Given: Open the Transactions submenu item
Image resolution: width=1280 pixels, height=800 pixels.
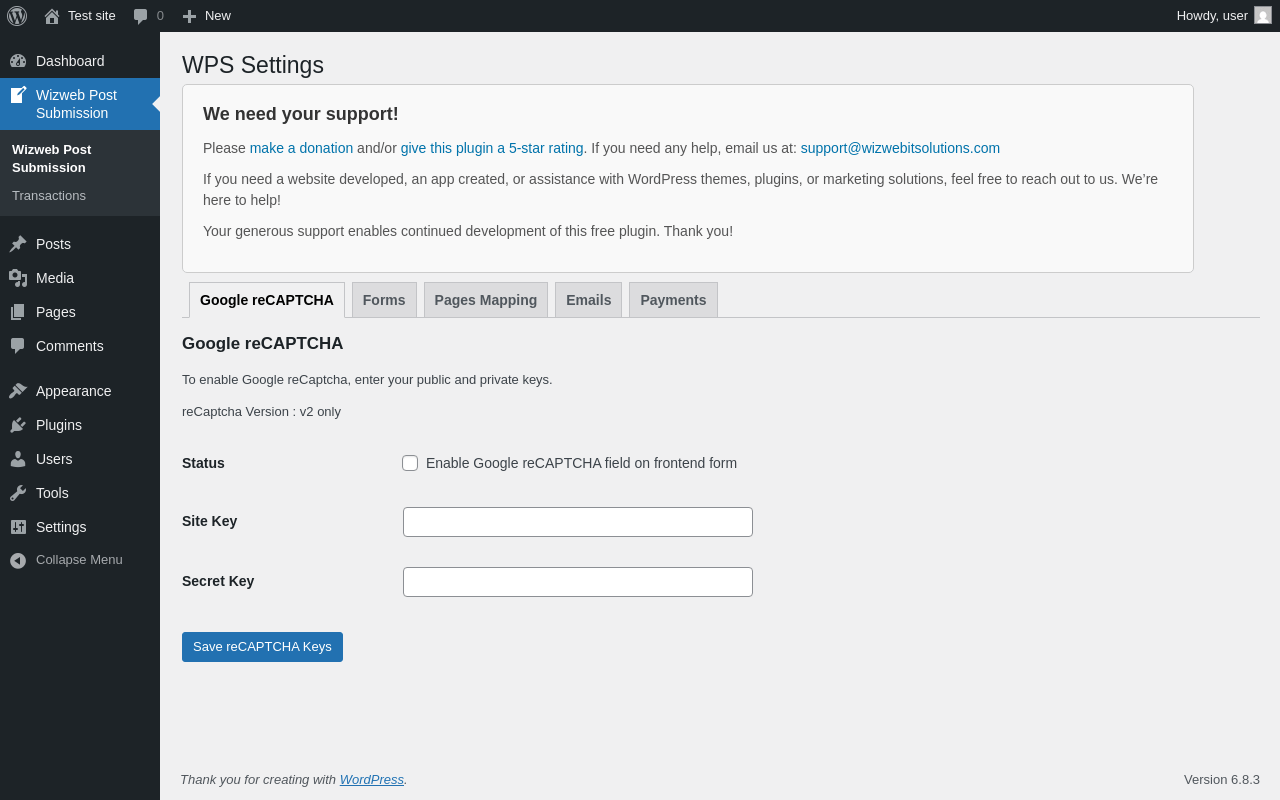Looking at the screenshot, I should (x=49, y=196).
